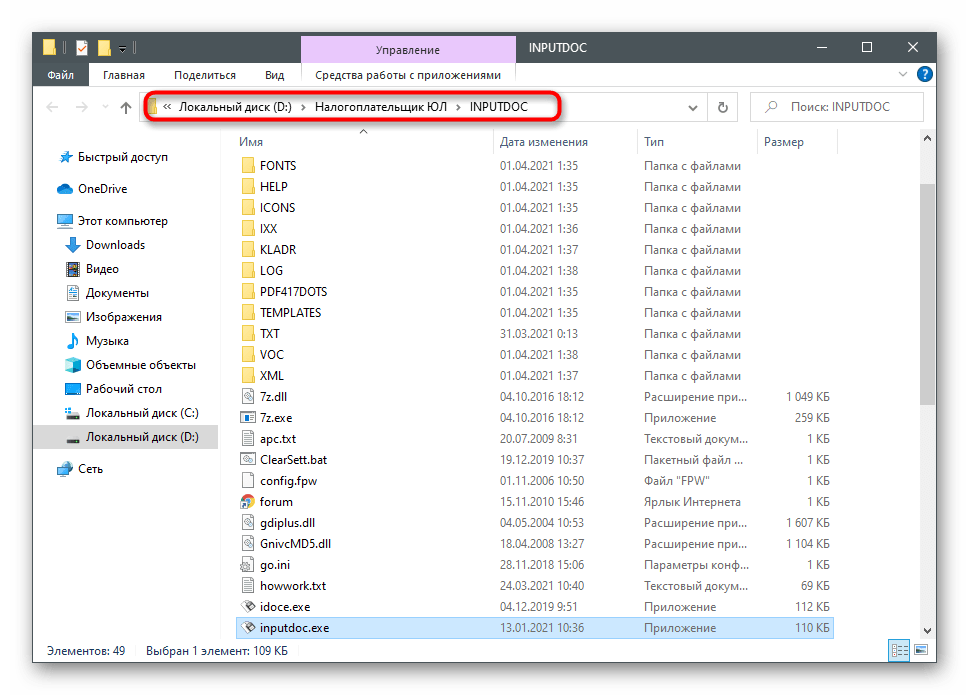This screenshot has width=969, height=695.
Task: Switch to details view in status bar
Action: [x=900, y=651]
